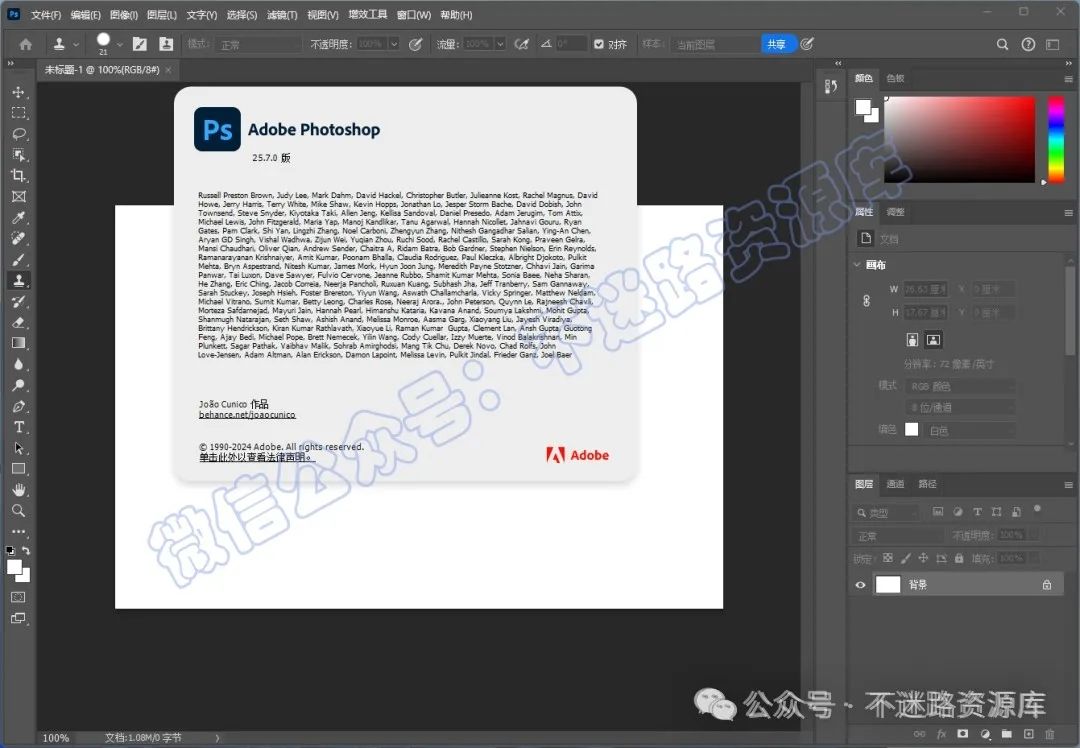
Task: Swap foreground and background colors arrow
Action: tap(26, 550)
